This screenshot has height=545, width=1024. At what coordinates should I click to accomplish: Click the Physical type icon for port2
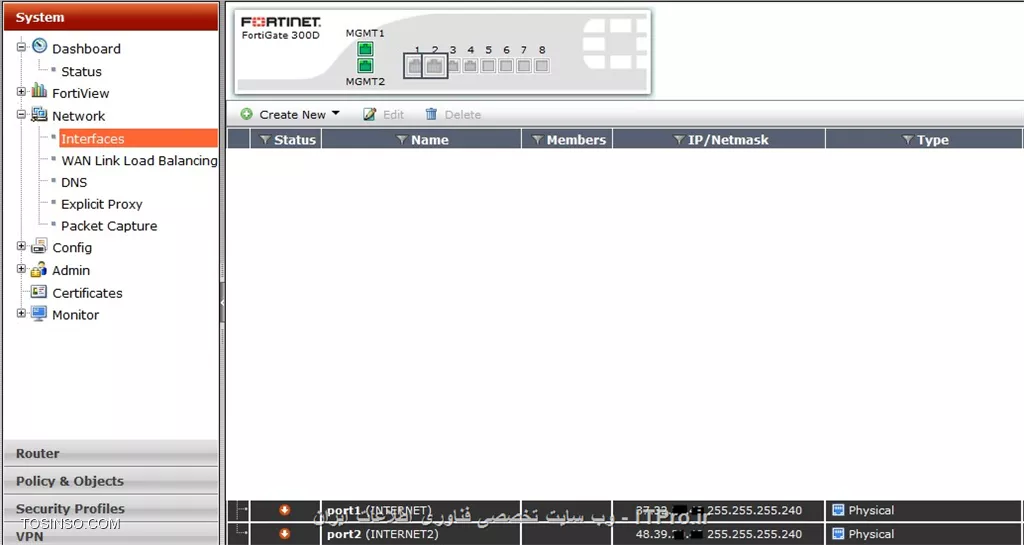tap(839, 534)
